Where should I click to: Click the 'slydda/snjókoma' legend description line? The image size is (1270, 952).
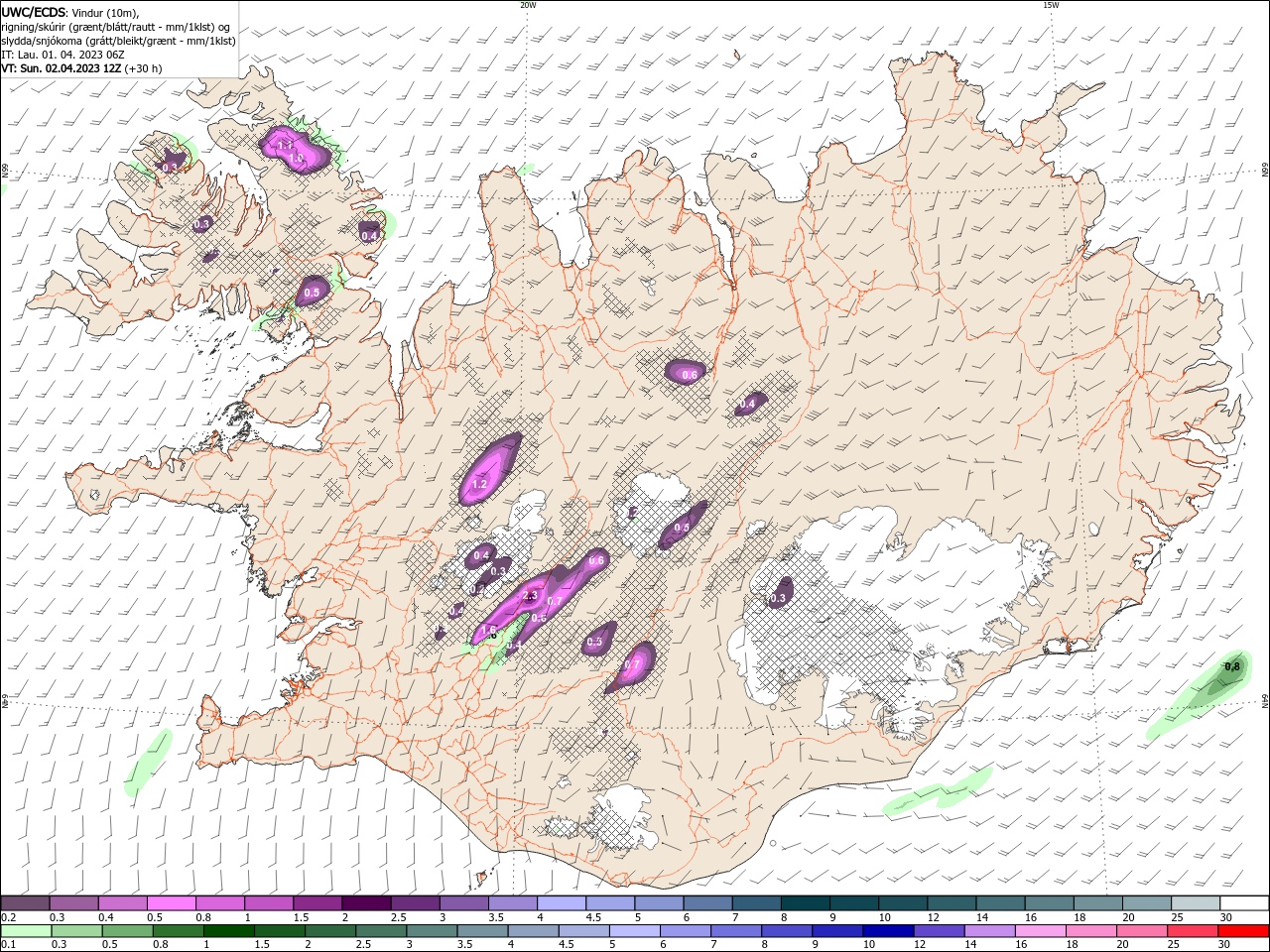pos(119,41)
